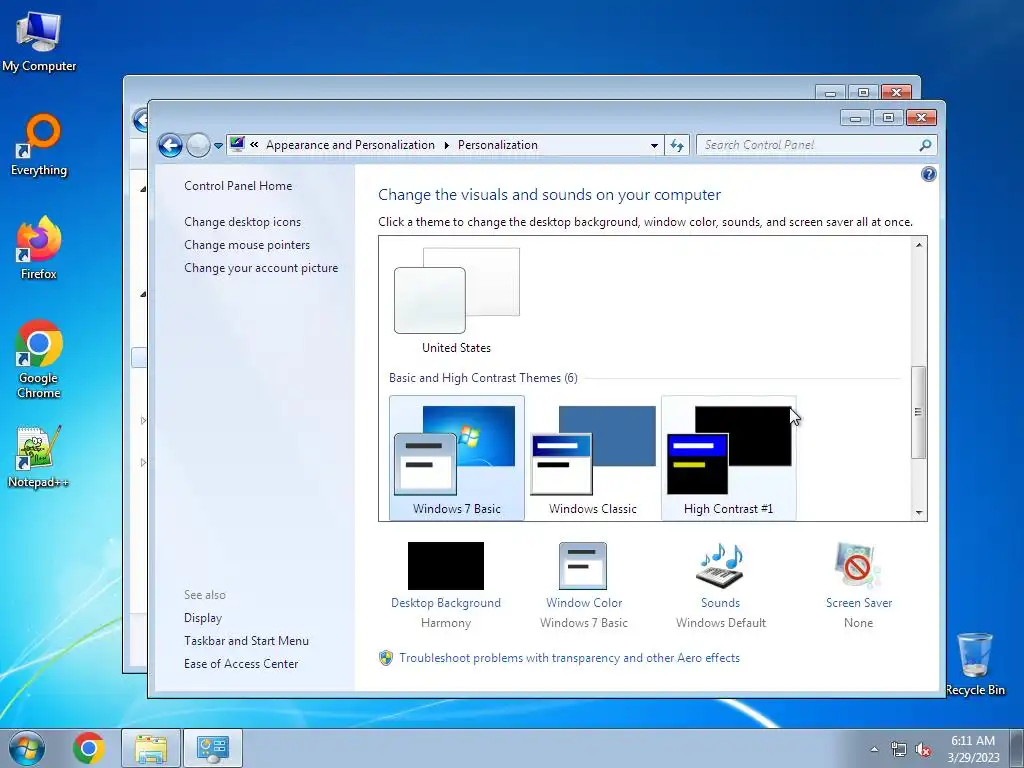Select the My Computer desktop icon
The width and height of the screenshot is (1024, 768).
[x=39, y=40]
